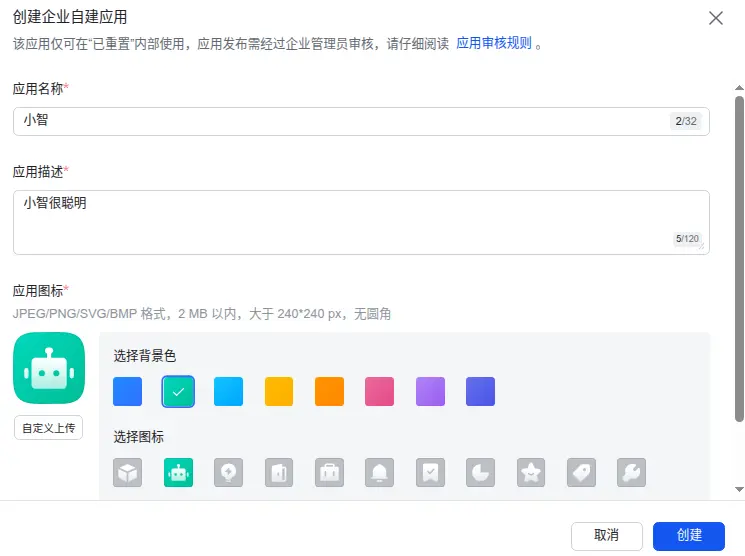Click the scrollbar down arrow

point(739,489)
